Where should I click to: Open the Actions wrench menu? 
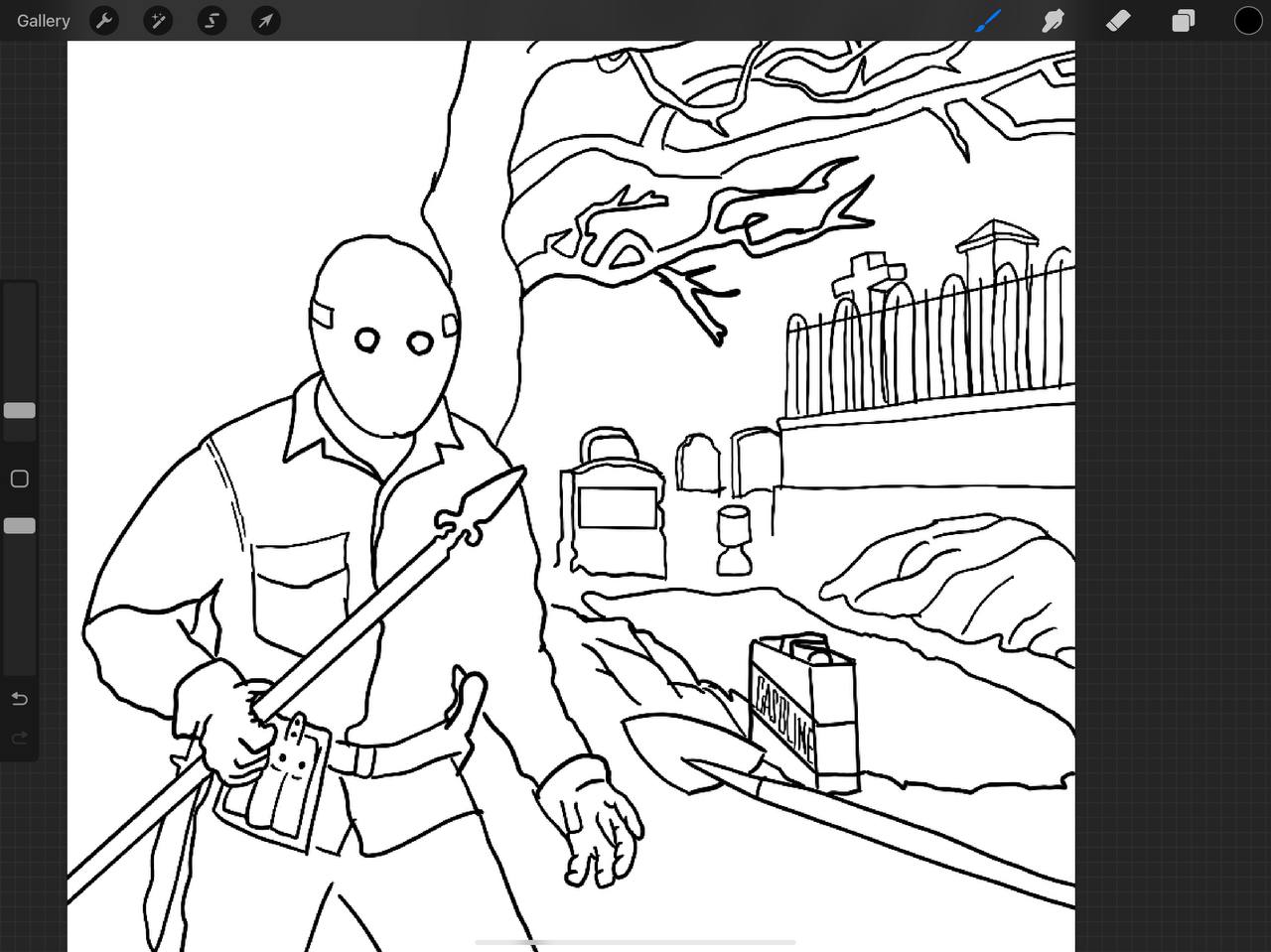104,20
